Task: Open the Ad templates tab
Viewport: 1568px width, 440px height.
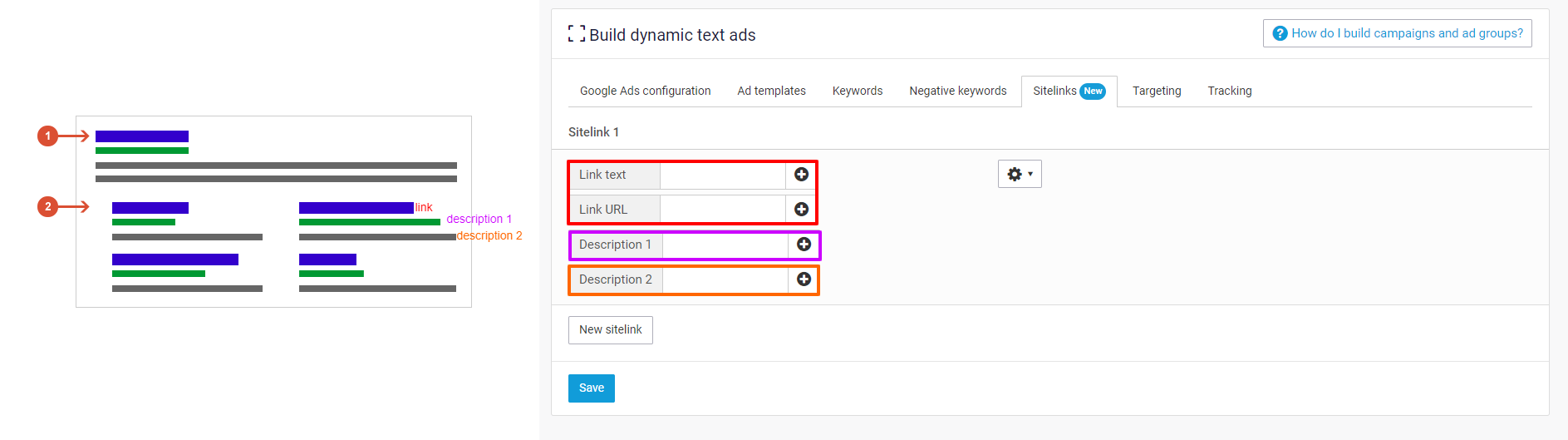Action: [771, 91]
